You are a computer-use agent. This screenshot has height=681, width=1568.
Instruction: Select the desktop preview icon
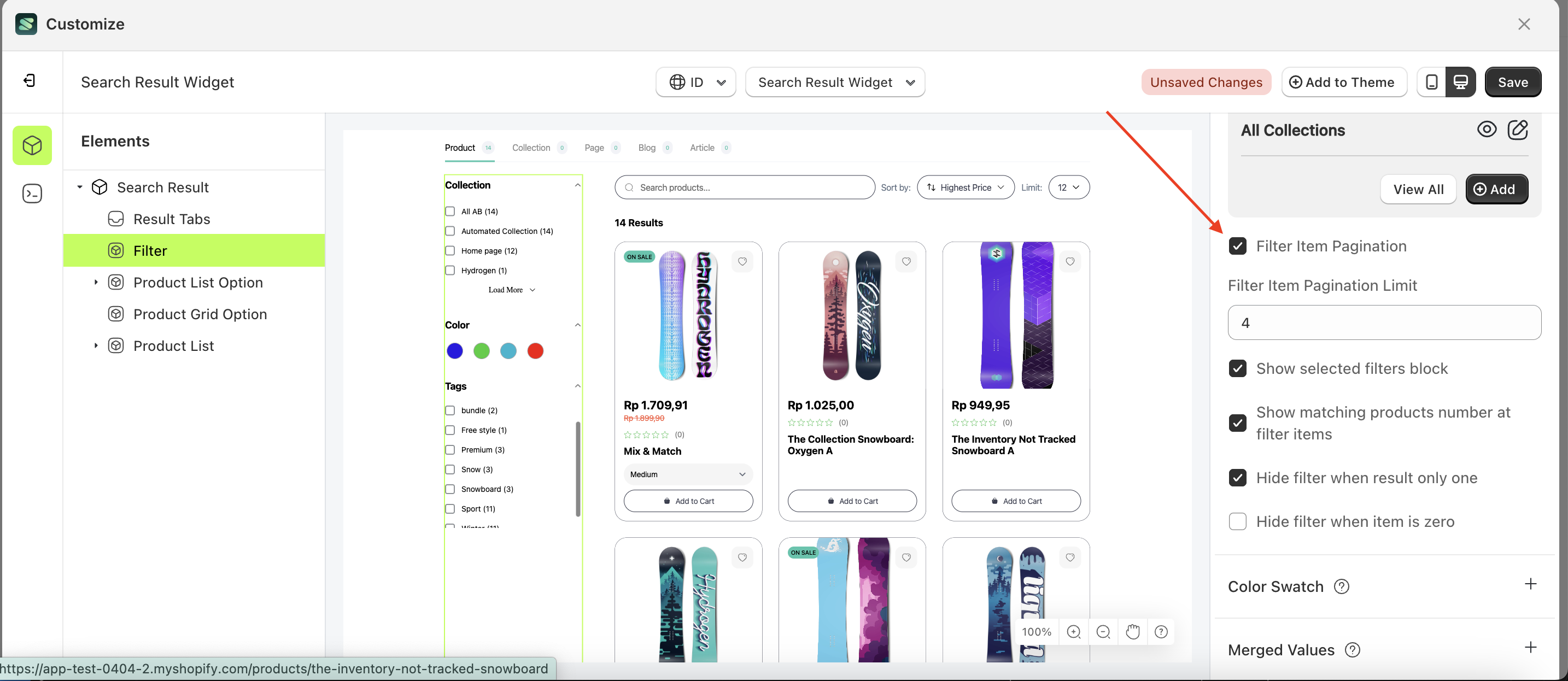pos(1461,81)
